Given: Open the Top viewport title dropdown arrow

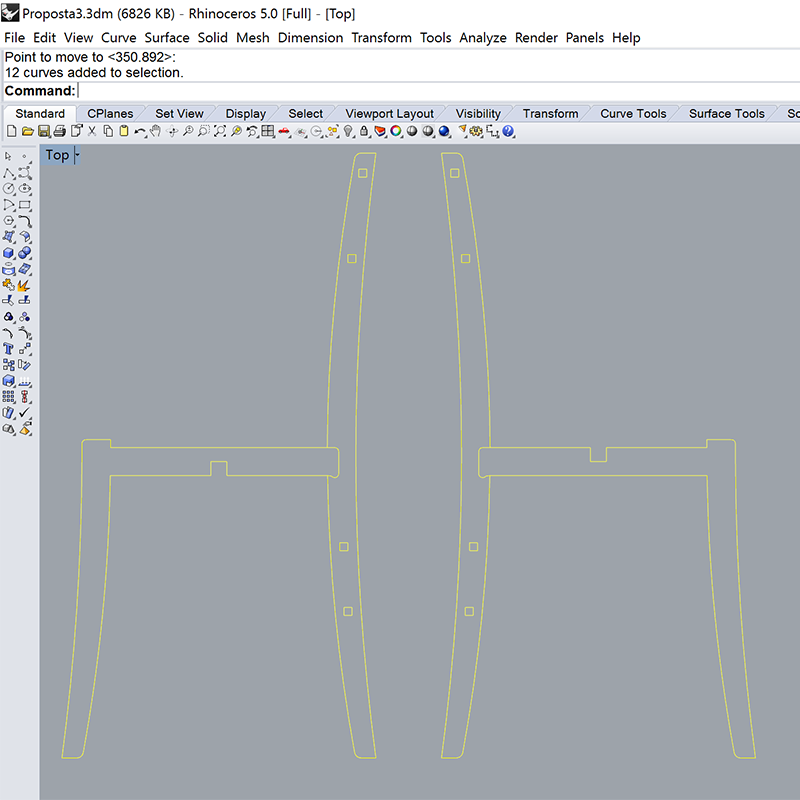Looking at the screenshot, I should pyautogui.click(x=77, y=155).
